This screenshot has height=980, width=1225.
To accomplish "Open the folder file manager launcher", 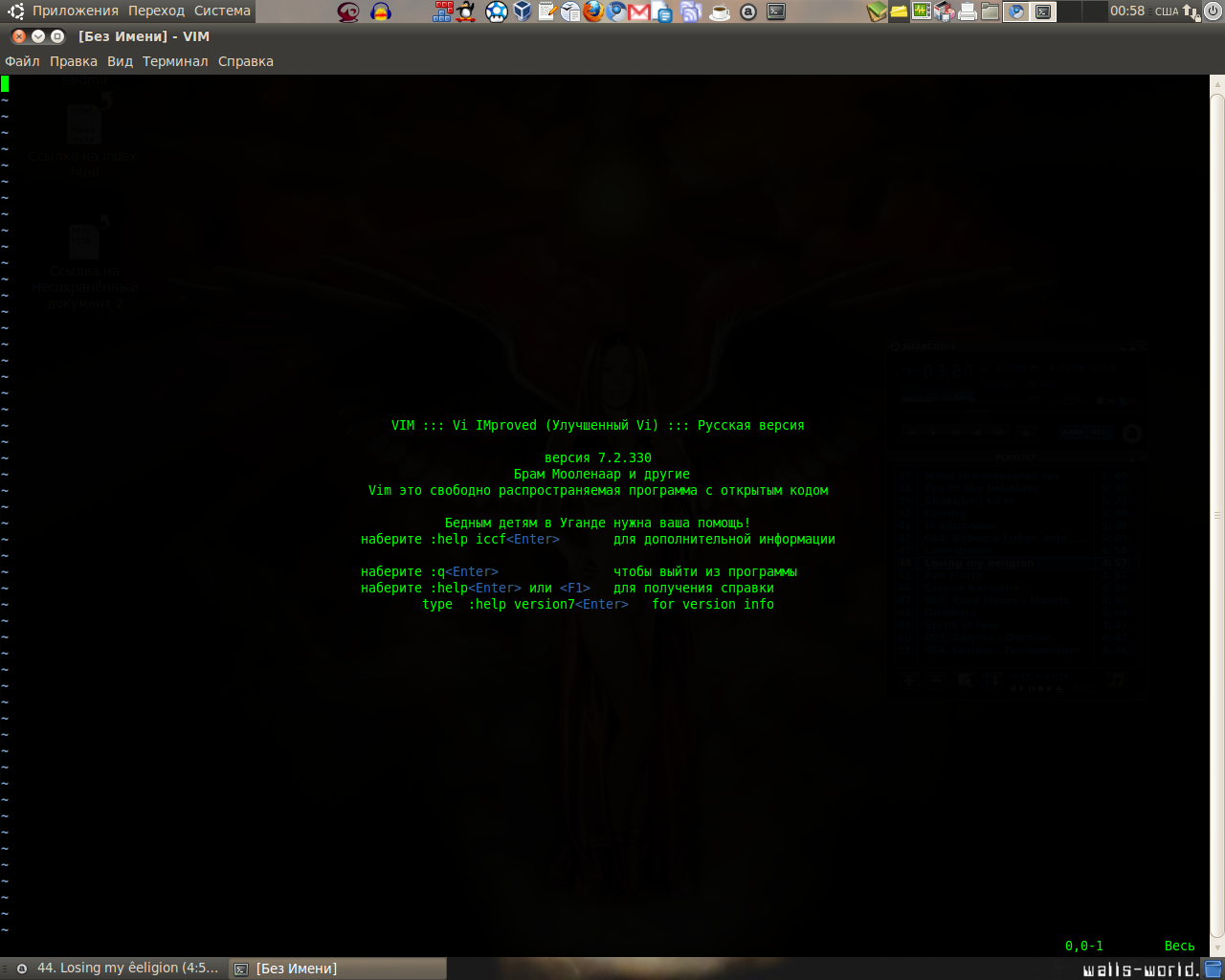I will pyautogui.click(x=991, y=11).
